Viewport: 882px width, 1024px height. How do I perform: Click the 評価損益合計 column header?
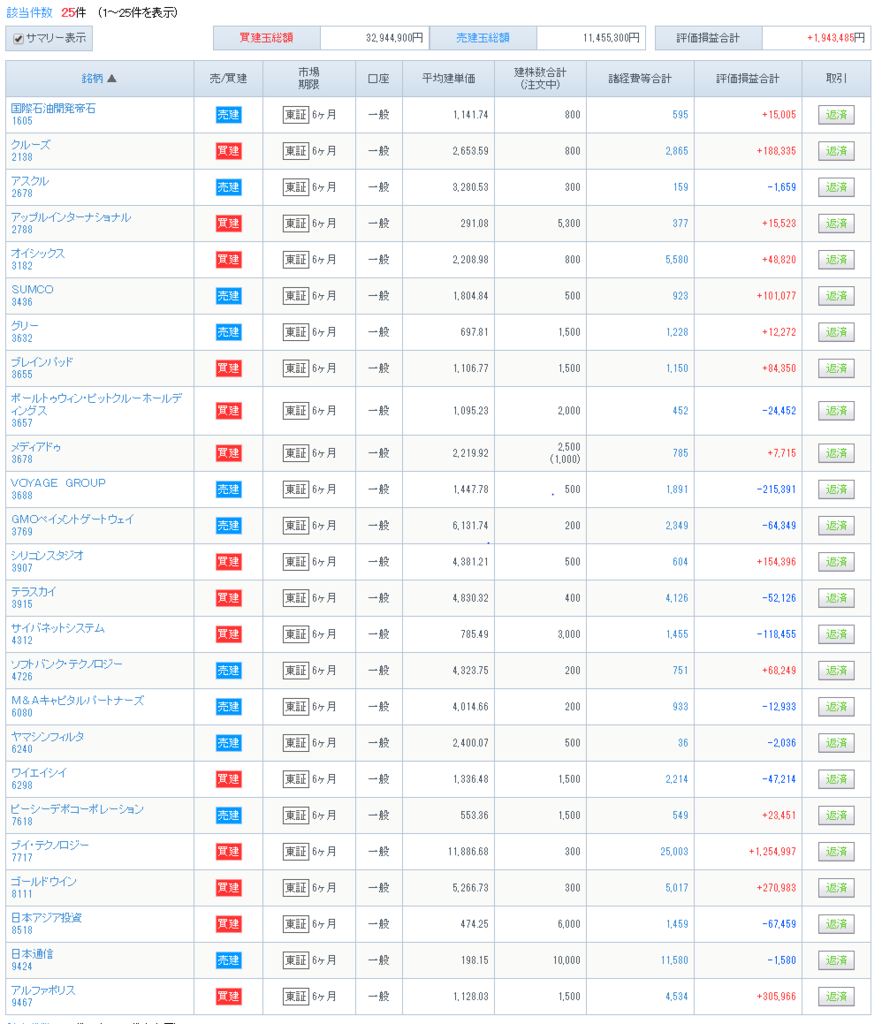point(748,78)
